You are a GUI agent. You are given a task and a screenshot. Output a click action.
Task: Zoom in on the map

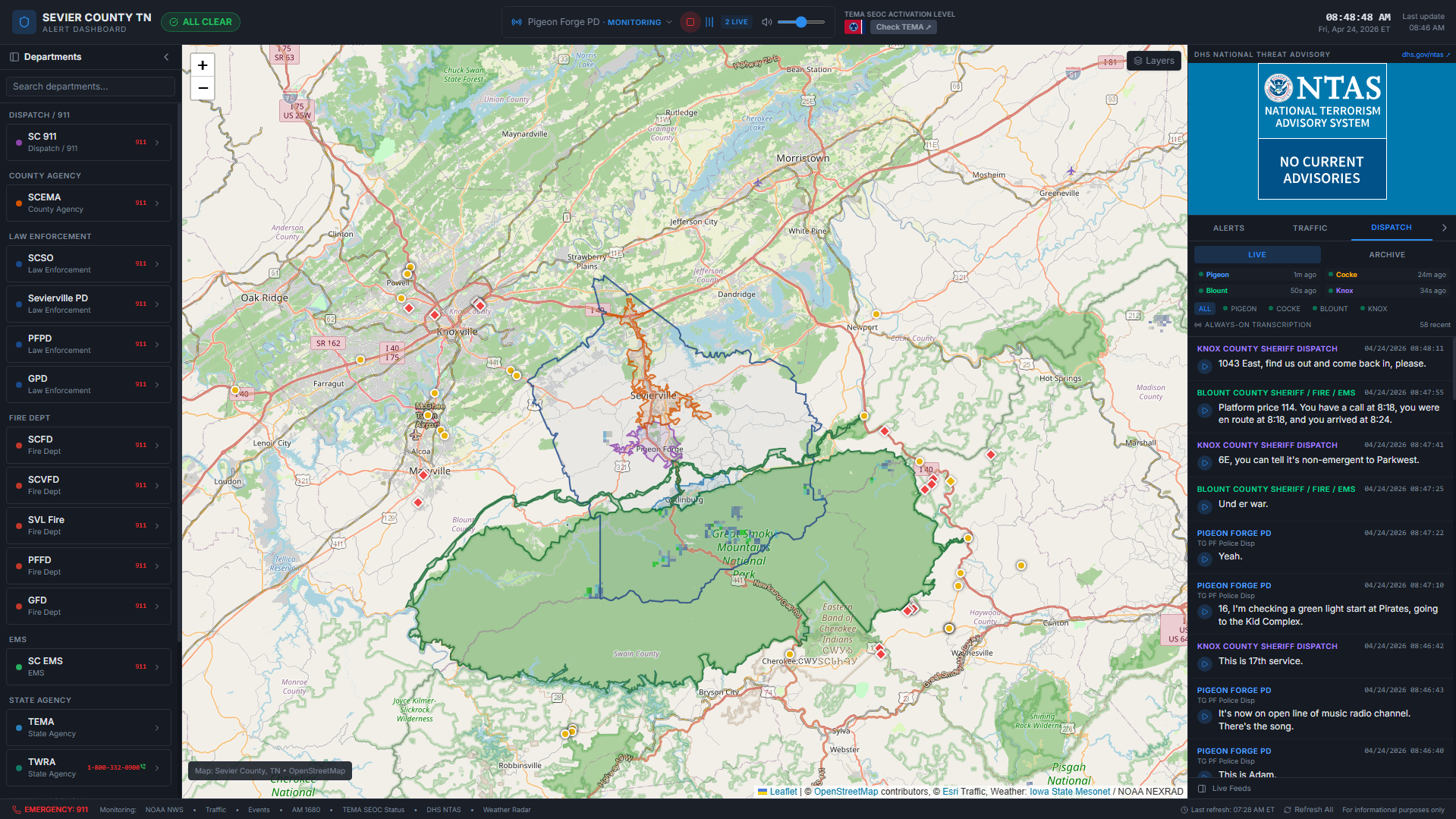203,65
